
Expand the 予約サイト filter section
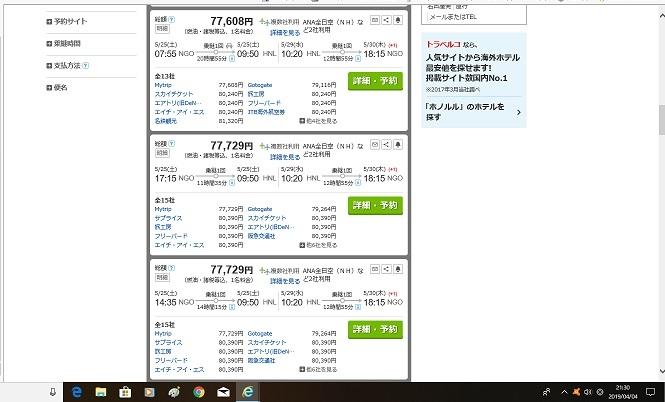click(67, 21)
